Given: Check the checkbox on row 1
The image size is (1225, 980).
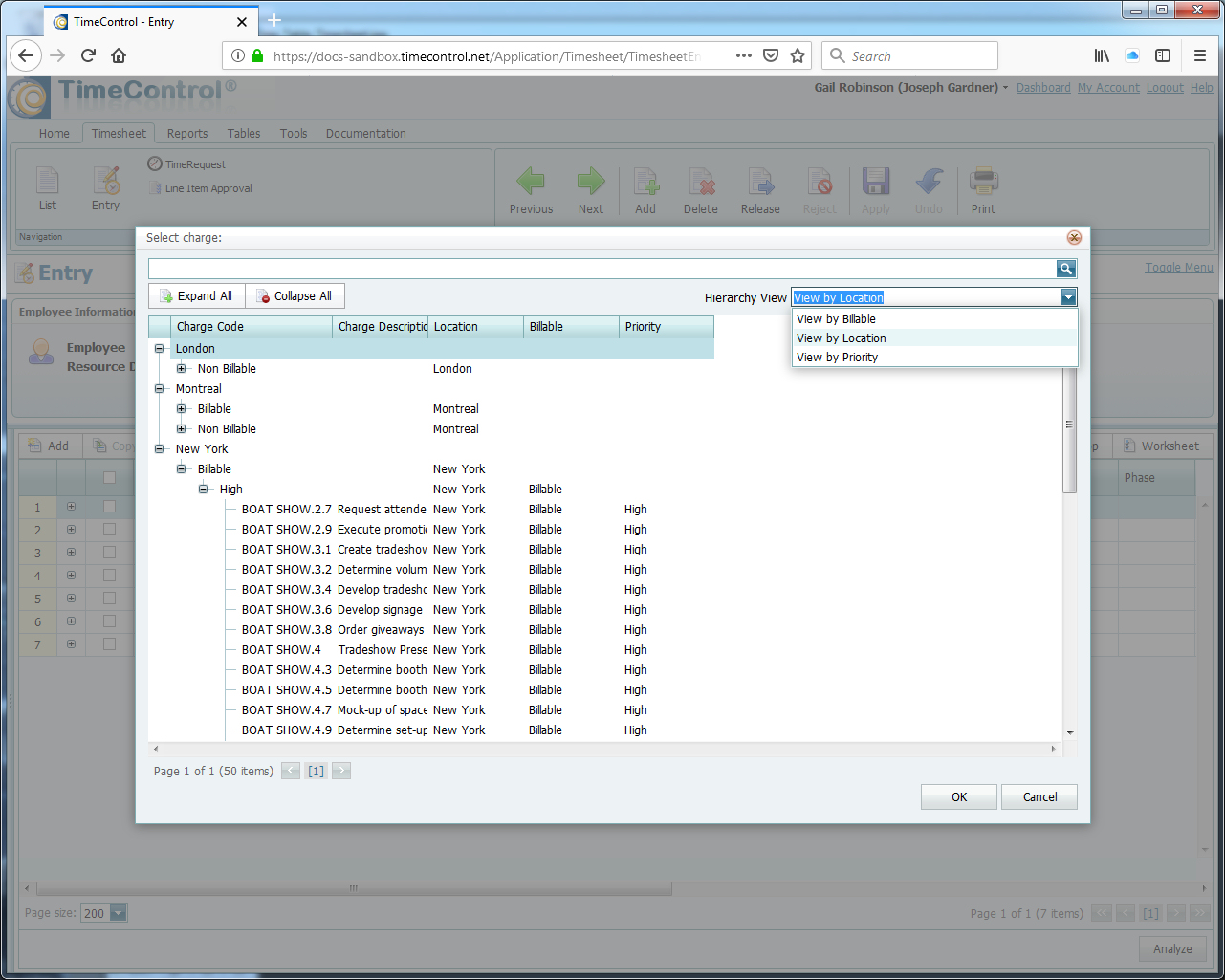Looking at the screenshot, I should click(108, 509).
